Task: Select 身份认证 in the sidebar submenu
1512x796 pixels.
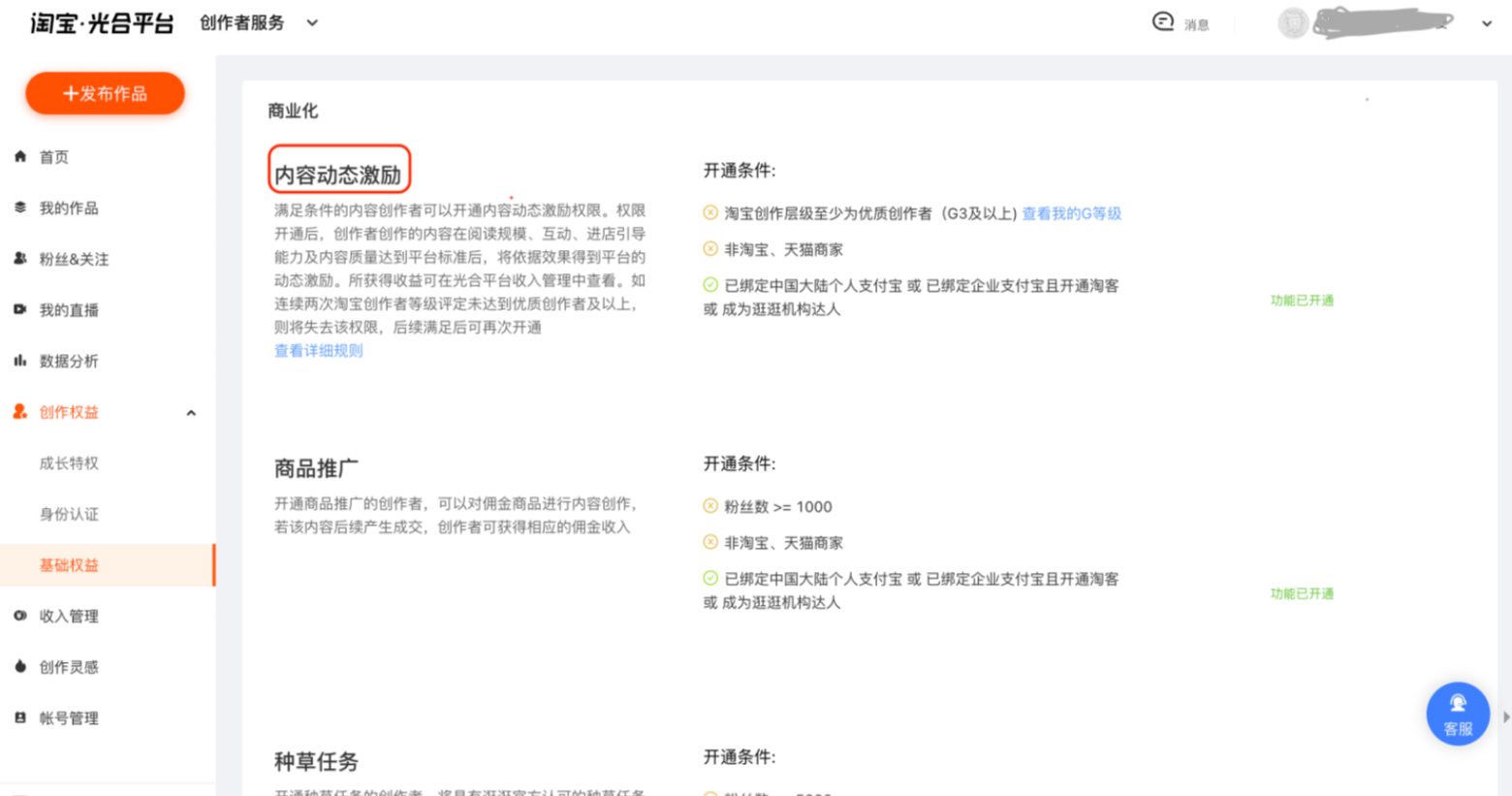Action: [69, 514]
